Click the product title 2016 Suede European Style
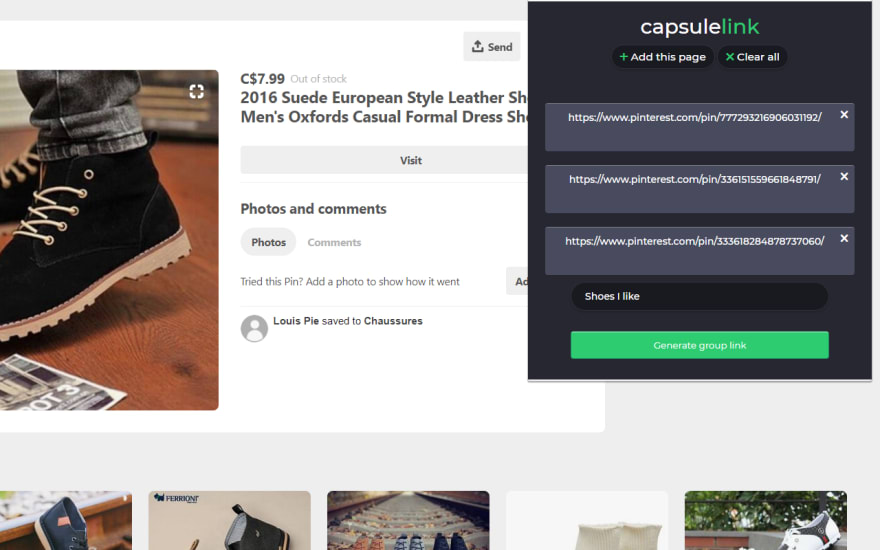Screen dimensions: 880x550 [384, 107]
